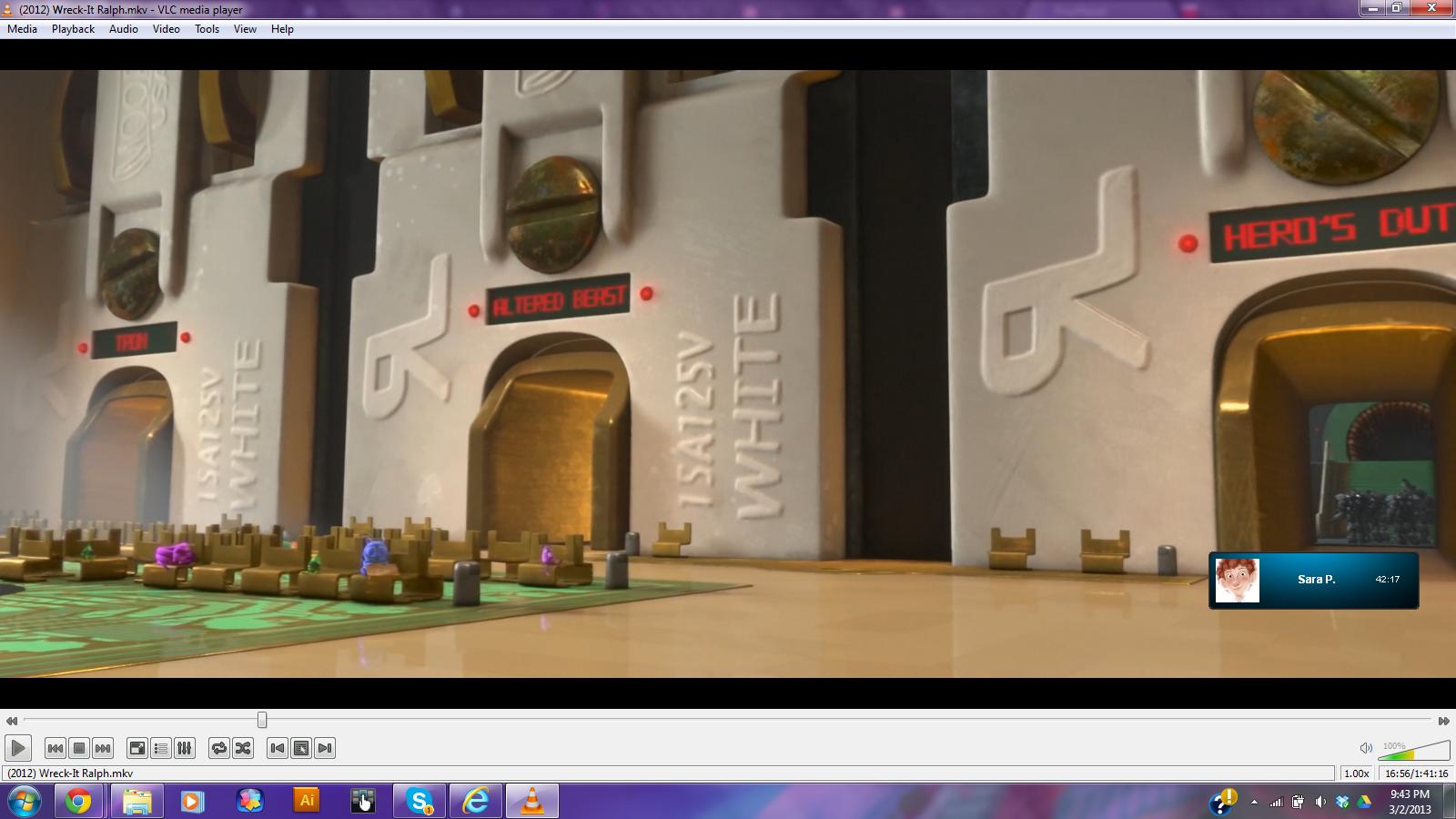This screenshot has width=1456, height=819.
Task: Toggle shuffle random playback
Action: click(243, 748)
